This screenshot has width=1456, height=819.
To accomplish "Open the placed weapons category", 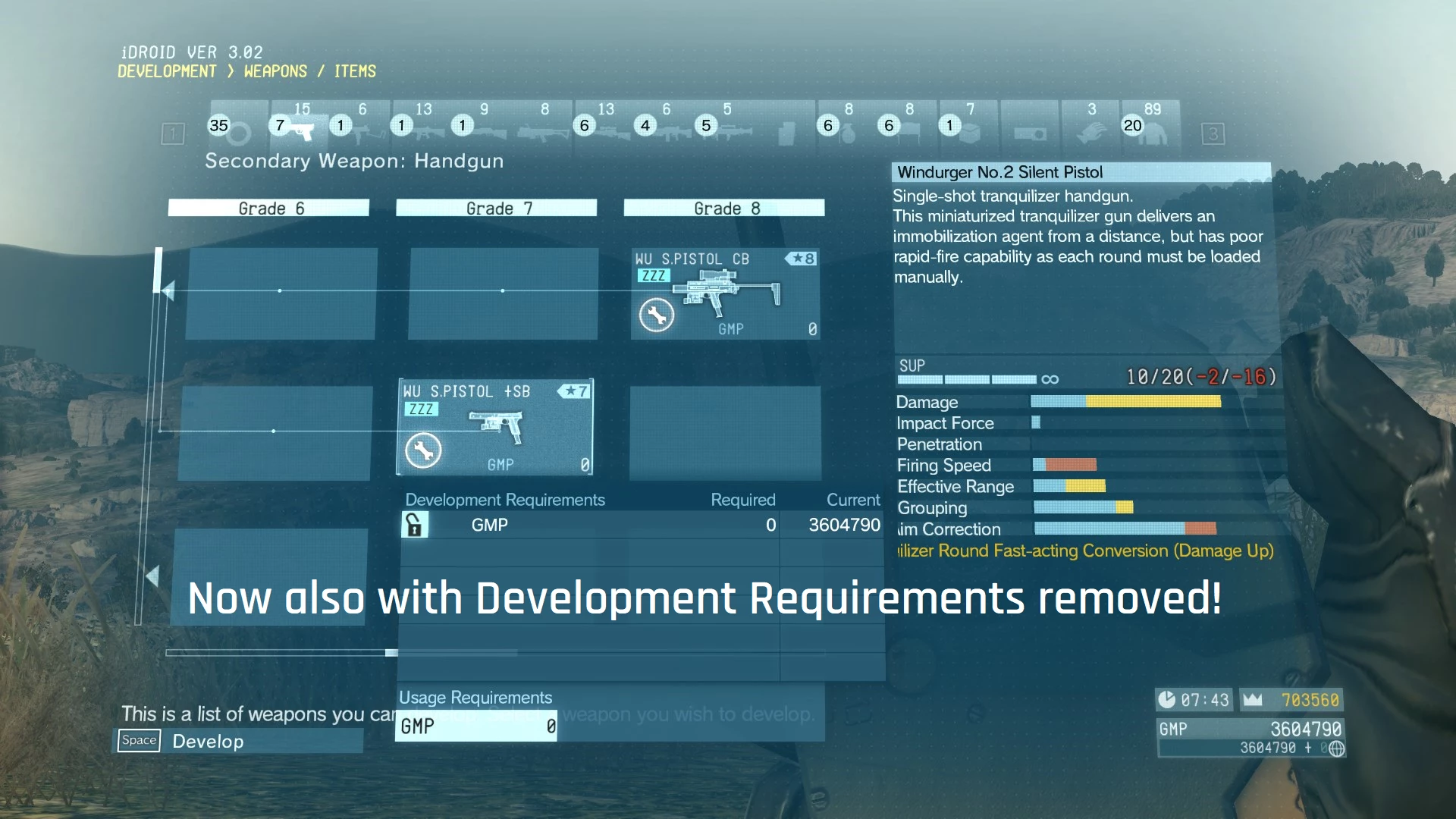I will tap(908, 124).
